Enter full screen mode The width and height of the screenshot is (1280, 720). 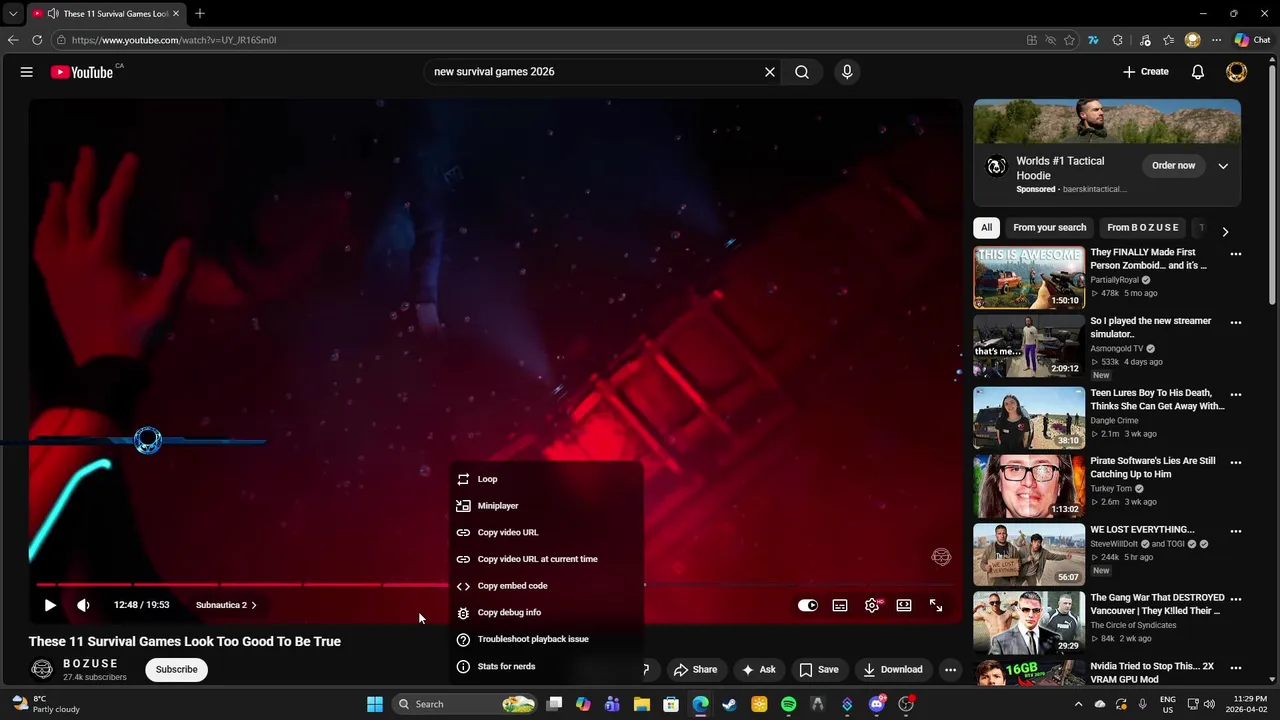[x=936, y=605]
